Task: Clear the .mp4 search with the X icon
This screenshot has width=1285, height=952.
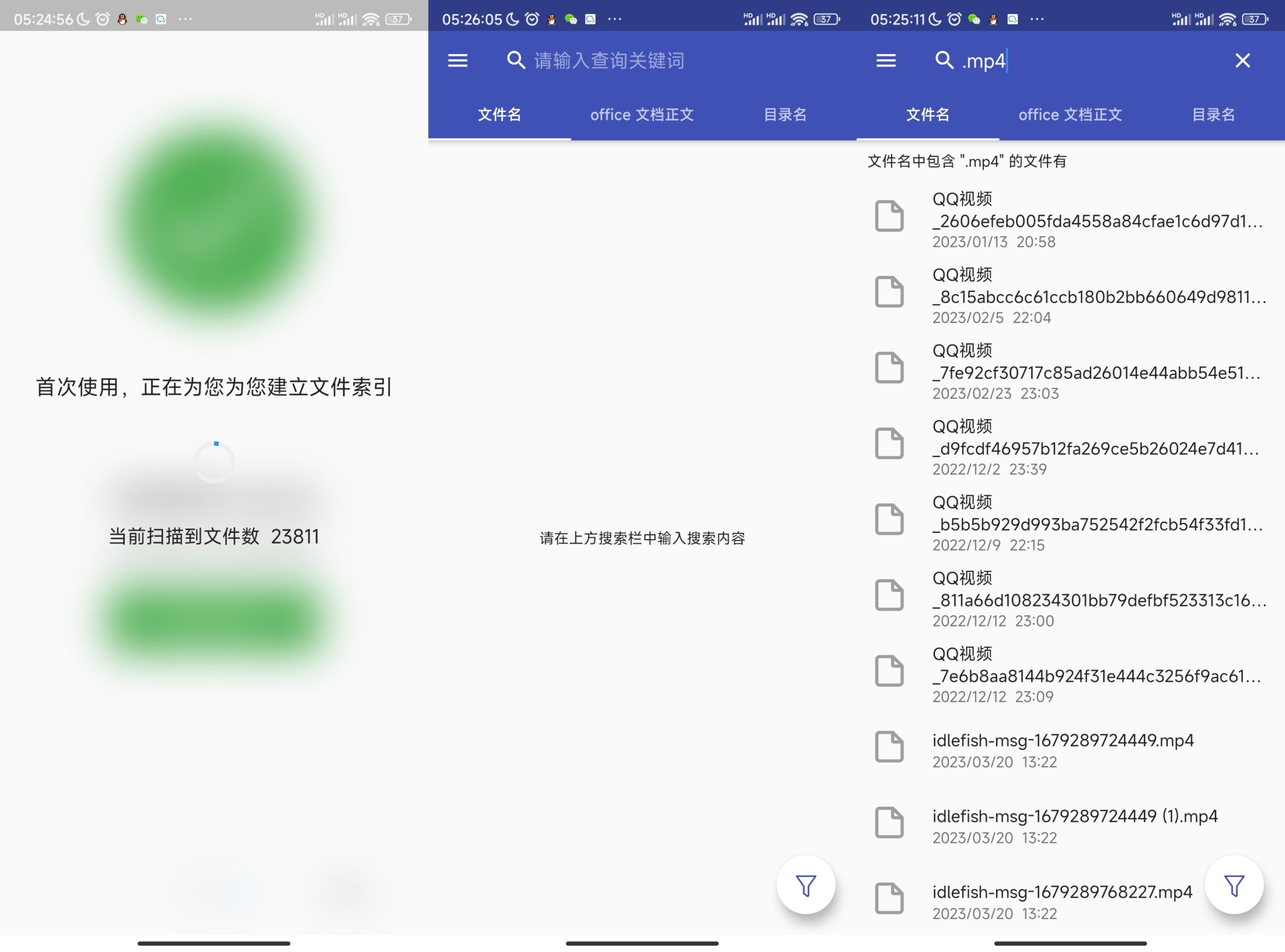Action: [x=1242, y=61]
